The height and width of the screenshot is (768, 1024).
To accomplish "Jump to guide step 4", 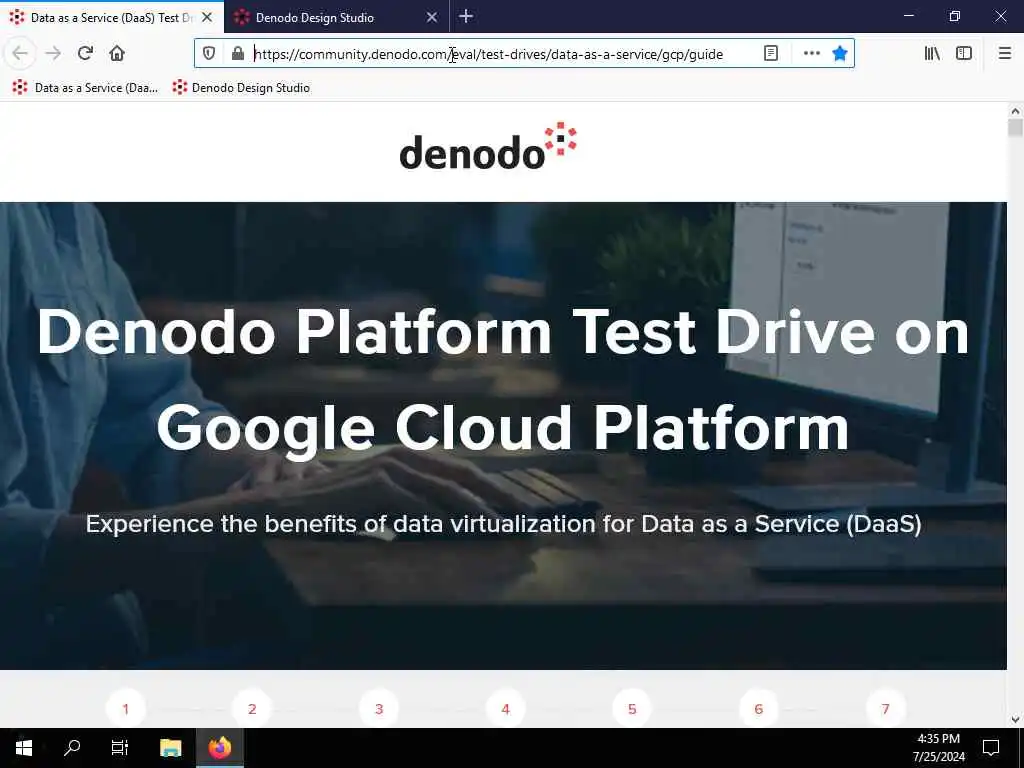I will pyautogui.click(x=505, y=709).
